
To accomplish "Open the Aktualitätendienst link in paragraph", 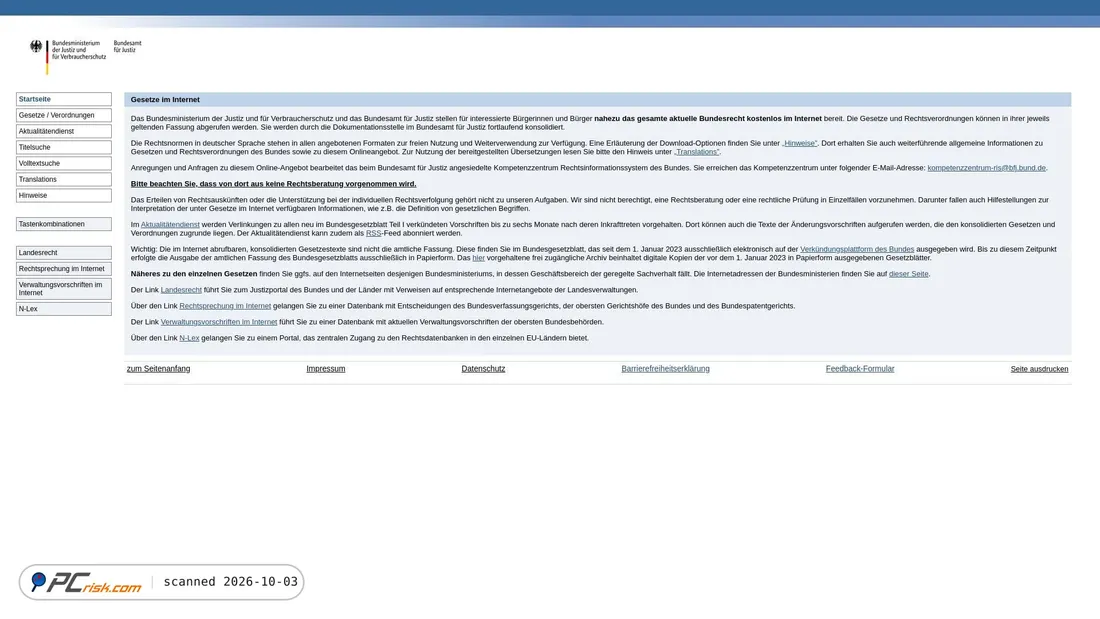I will point(170,225).
